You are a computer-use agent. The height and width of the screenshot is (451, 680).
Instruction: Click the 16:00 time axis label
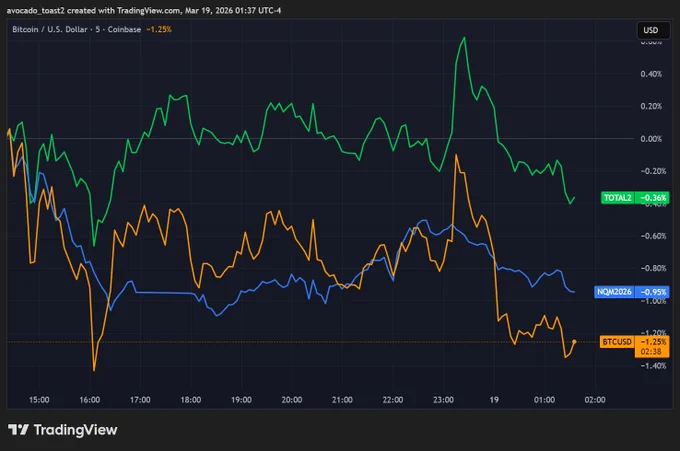click(x=89, y=399)
